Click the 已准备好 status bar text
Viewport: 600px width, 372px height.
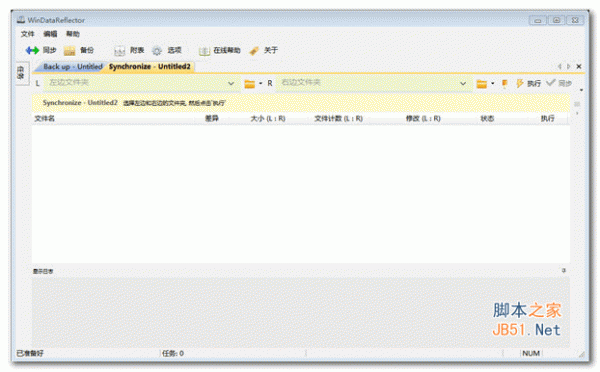pyautogui.click(x=30, y=353)
